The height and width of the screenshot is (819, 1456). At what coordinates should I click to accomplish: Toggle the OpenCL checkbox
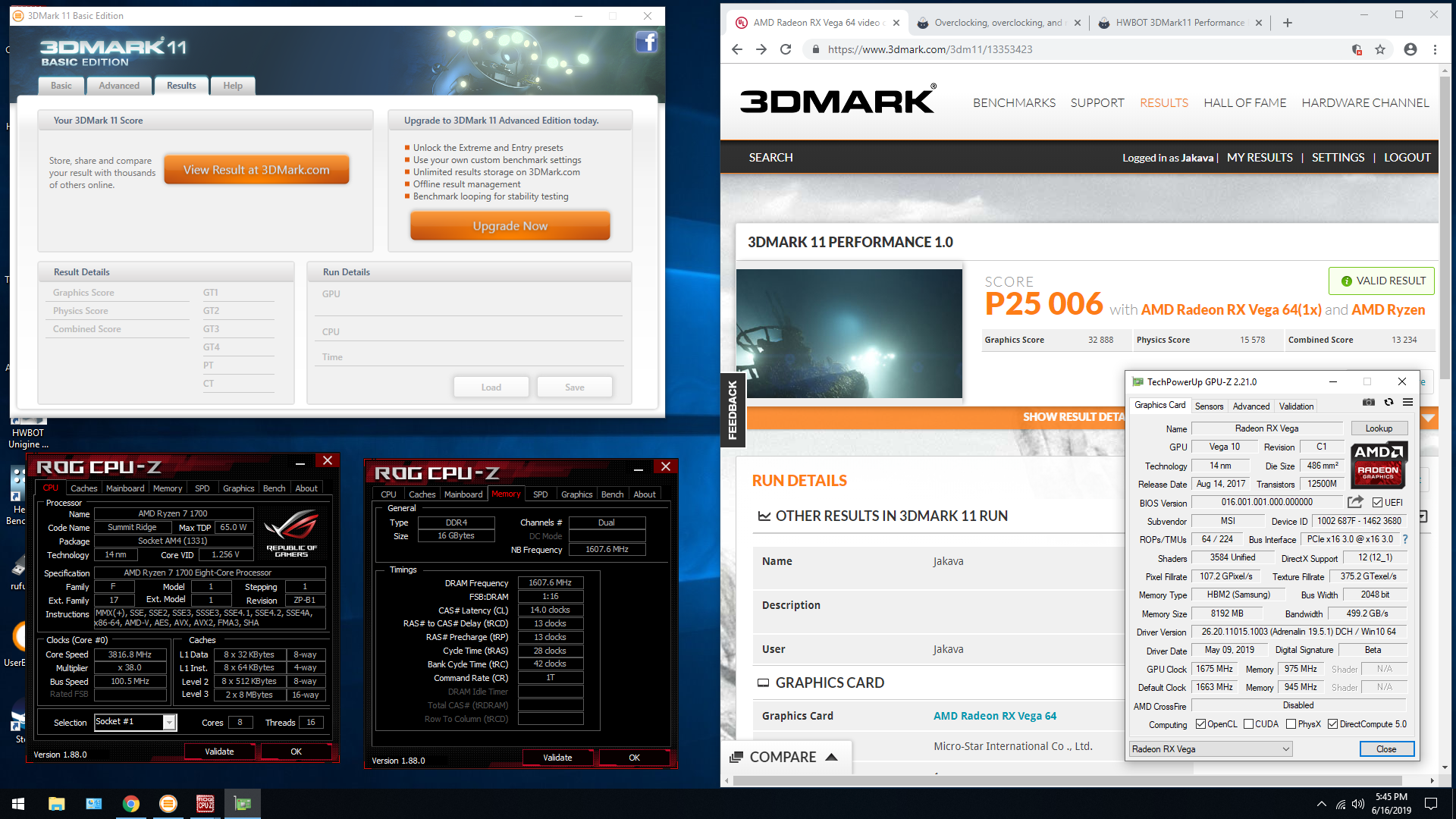pos(1200,724)
